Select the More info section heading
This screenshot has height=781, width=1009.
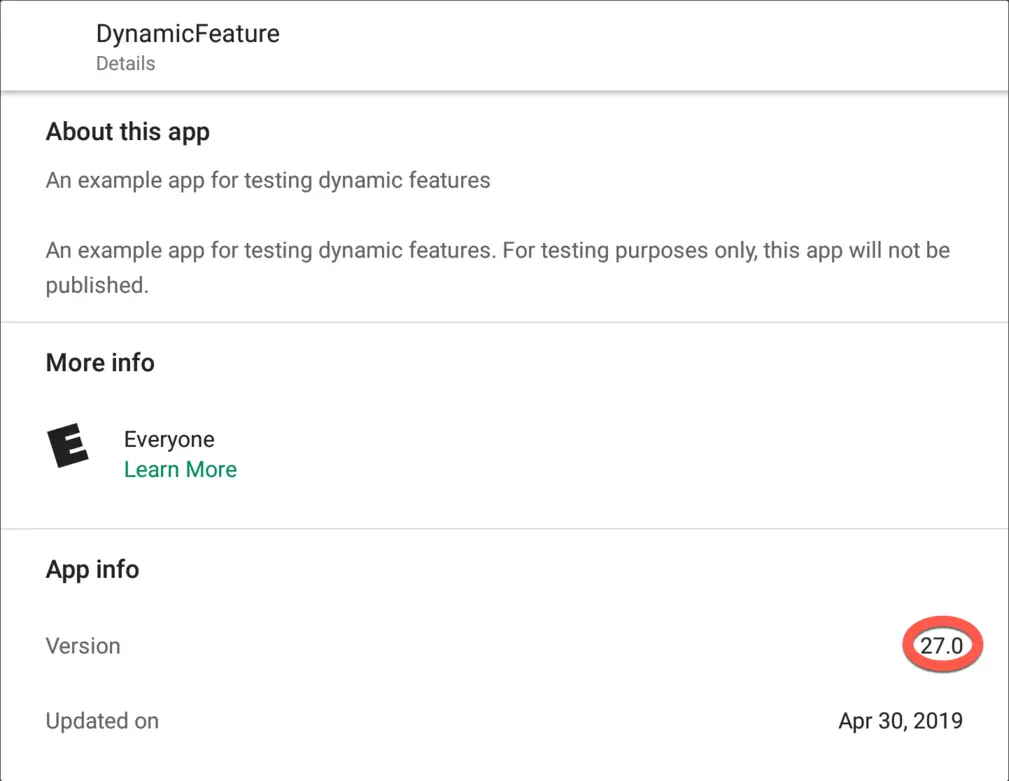coord(100,362)
